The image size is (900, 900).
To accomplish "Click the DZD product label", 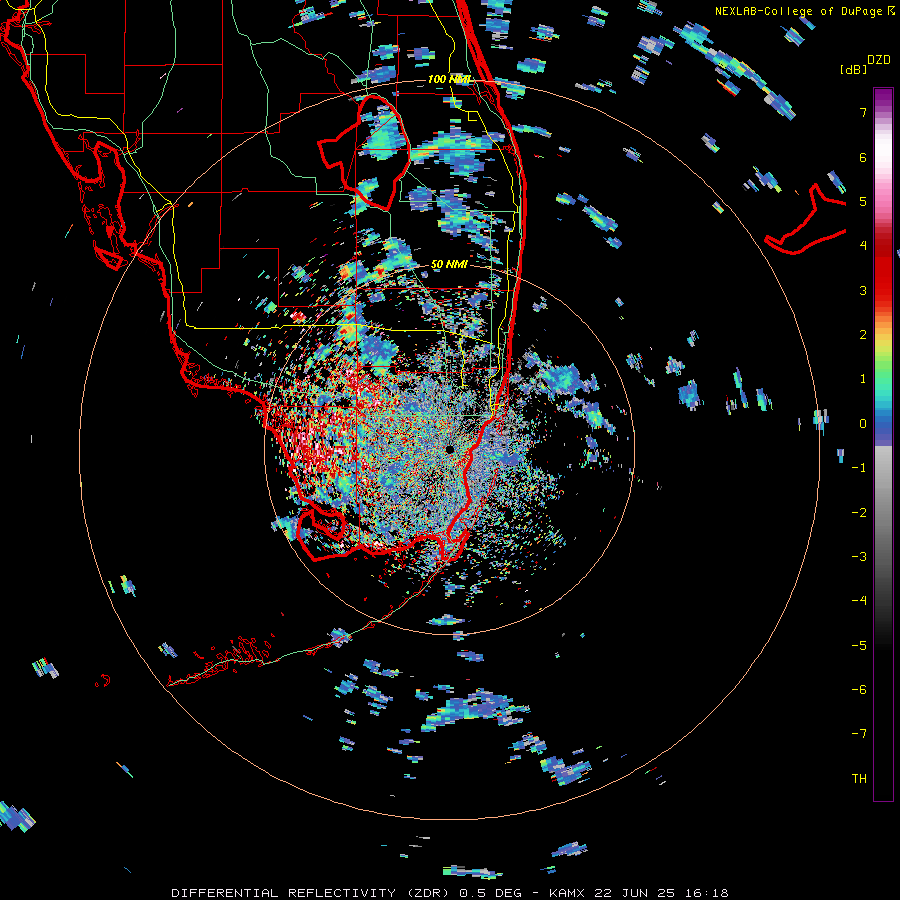I will (879, 60).
